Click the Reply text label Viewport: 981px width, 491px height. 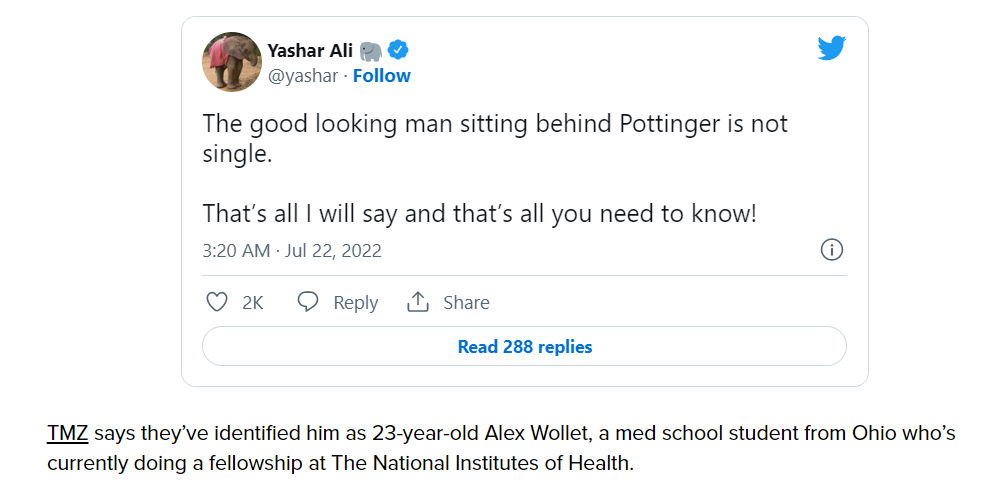(355, 303)
